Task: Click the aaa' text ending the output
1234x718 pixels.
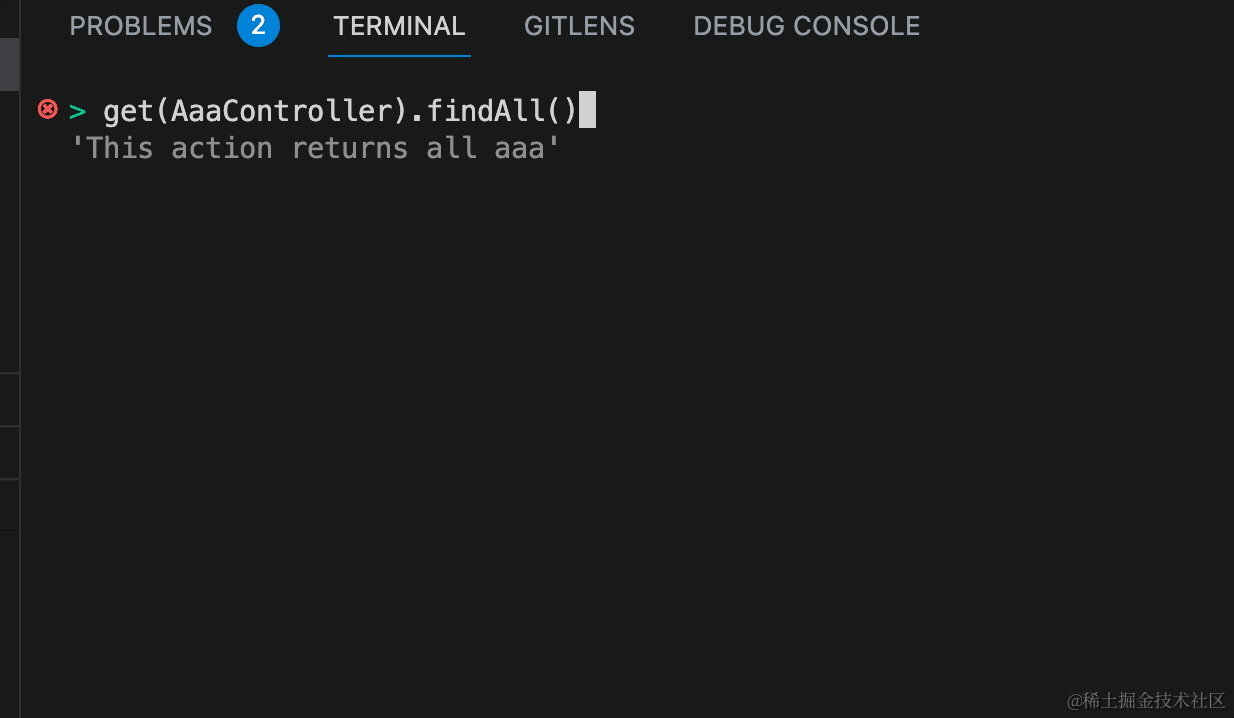Action: 527,148
